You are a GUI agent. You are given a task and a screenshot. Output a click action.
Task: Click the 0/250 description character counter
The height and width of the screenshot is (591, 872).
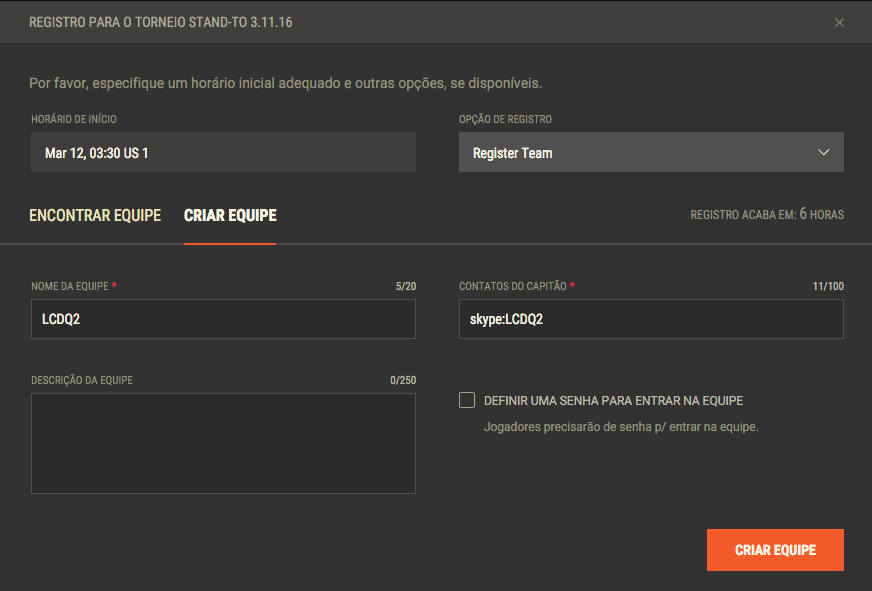pyautogui.click(x=403, y=380)
